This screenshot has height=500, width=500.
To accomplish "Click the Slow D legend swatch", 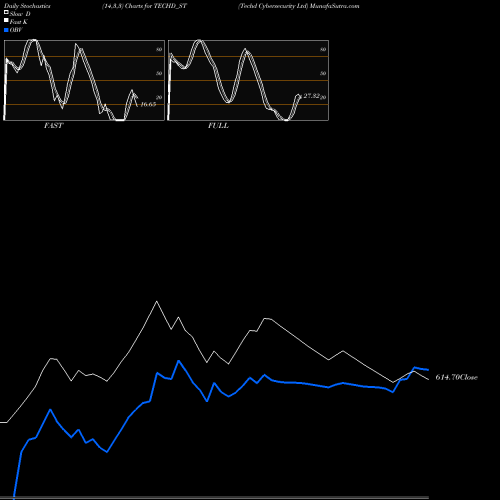I will 6,13.
